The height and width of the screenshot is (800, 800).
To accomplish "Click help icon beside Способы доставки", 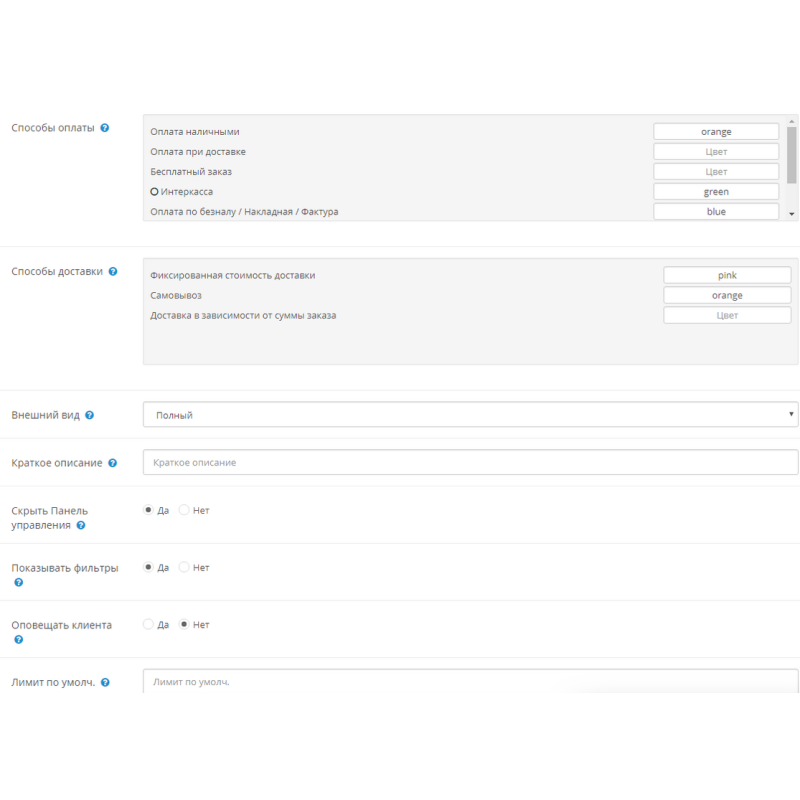I will tap(112, 272).
